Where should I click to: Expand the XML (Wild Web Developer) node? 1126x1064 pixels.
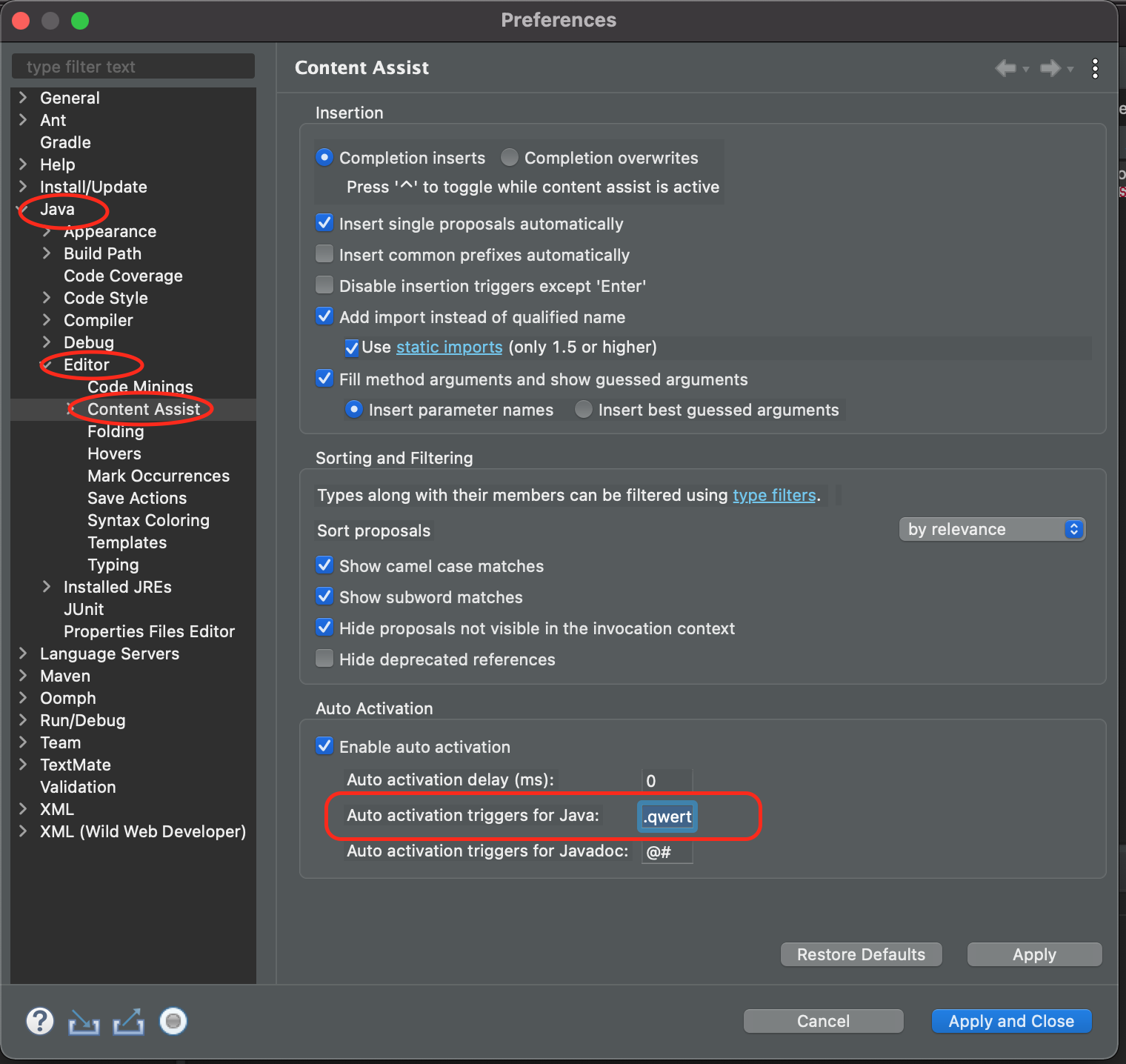[x=23, y=831]
